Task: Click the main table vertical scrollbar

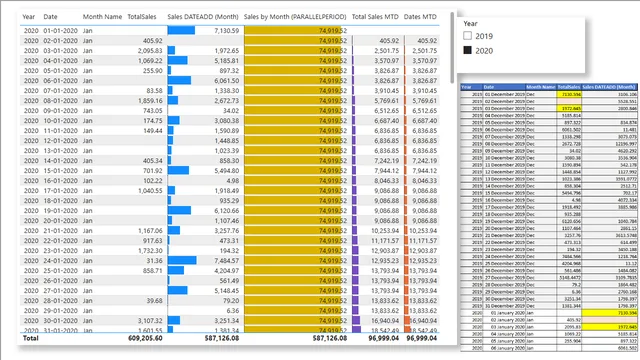Action: point(452,47)
